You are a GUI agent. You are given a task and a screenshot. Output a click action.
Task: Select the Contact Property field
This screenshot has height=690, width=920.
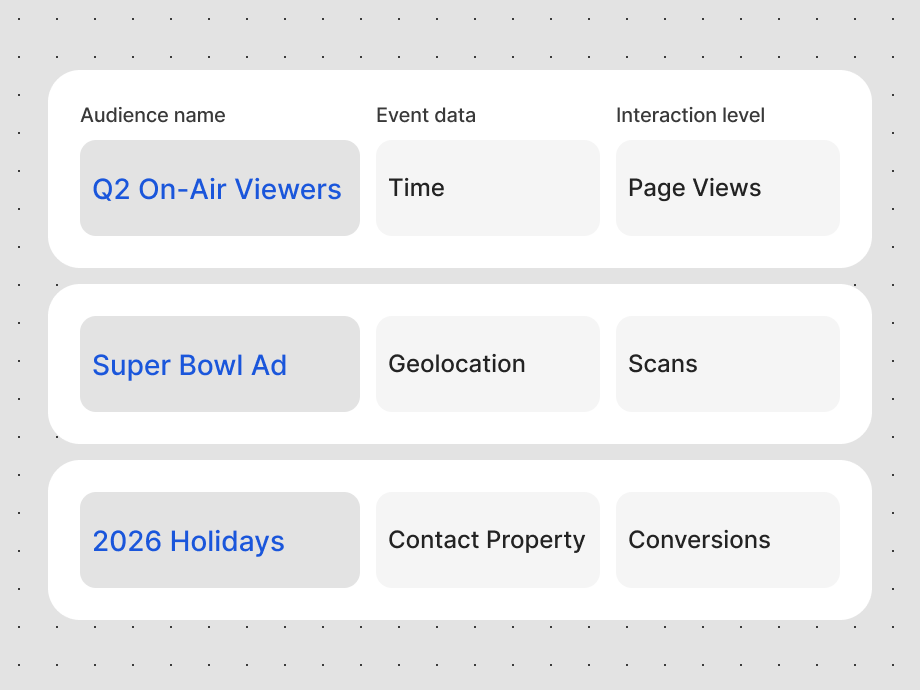tap(488, 540)
